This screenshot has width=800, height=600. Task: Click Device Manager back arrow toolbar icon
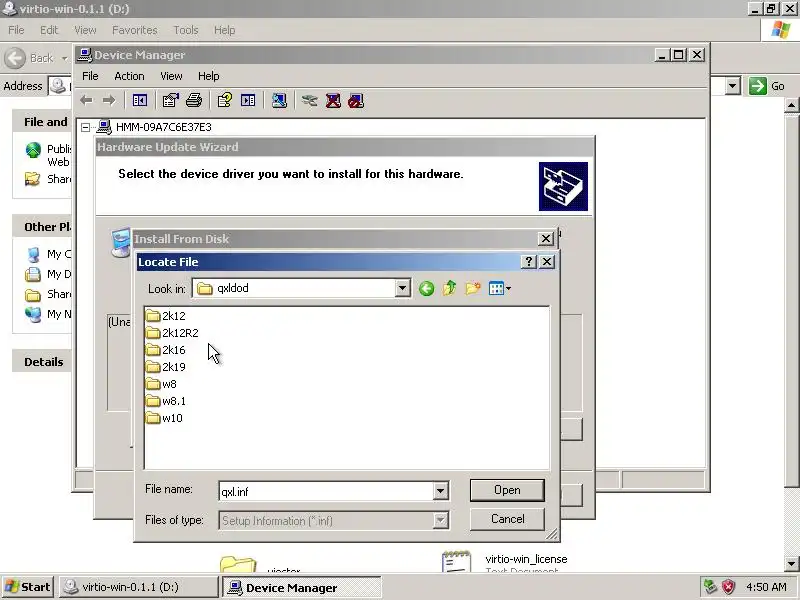[86, 101]
